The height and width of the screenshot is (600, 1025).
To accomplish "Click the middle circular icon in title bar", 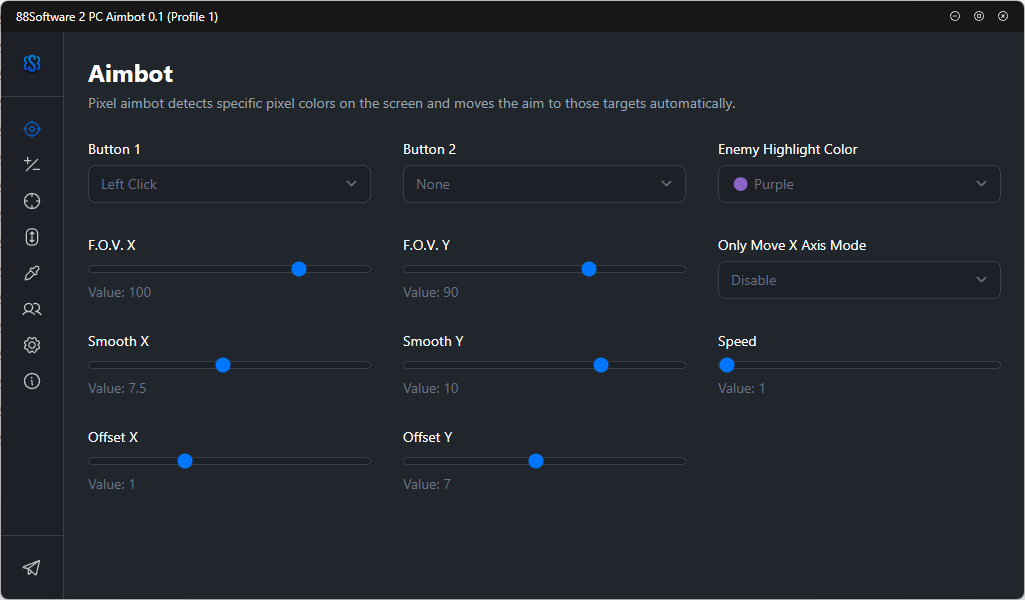I will click(x=979, y=16).
